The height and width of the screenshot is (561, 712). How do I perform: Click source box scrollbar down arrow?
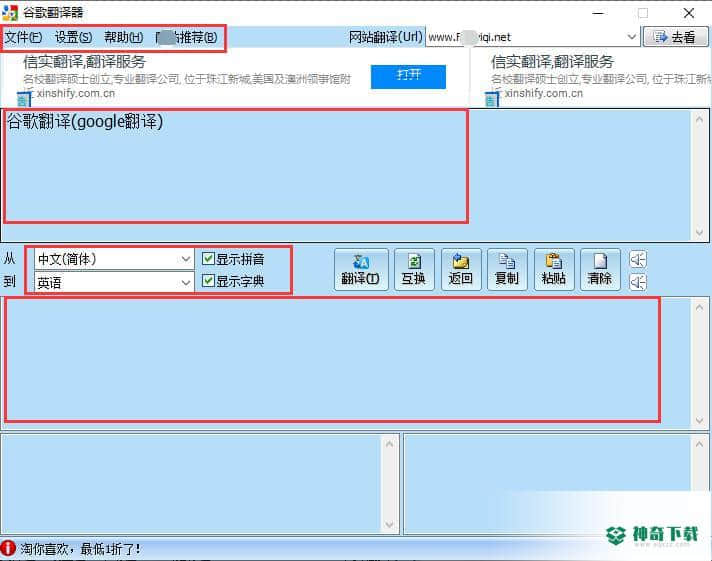click(699, 233)
